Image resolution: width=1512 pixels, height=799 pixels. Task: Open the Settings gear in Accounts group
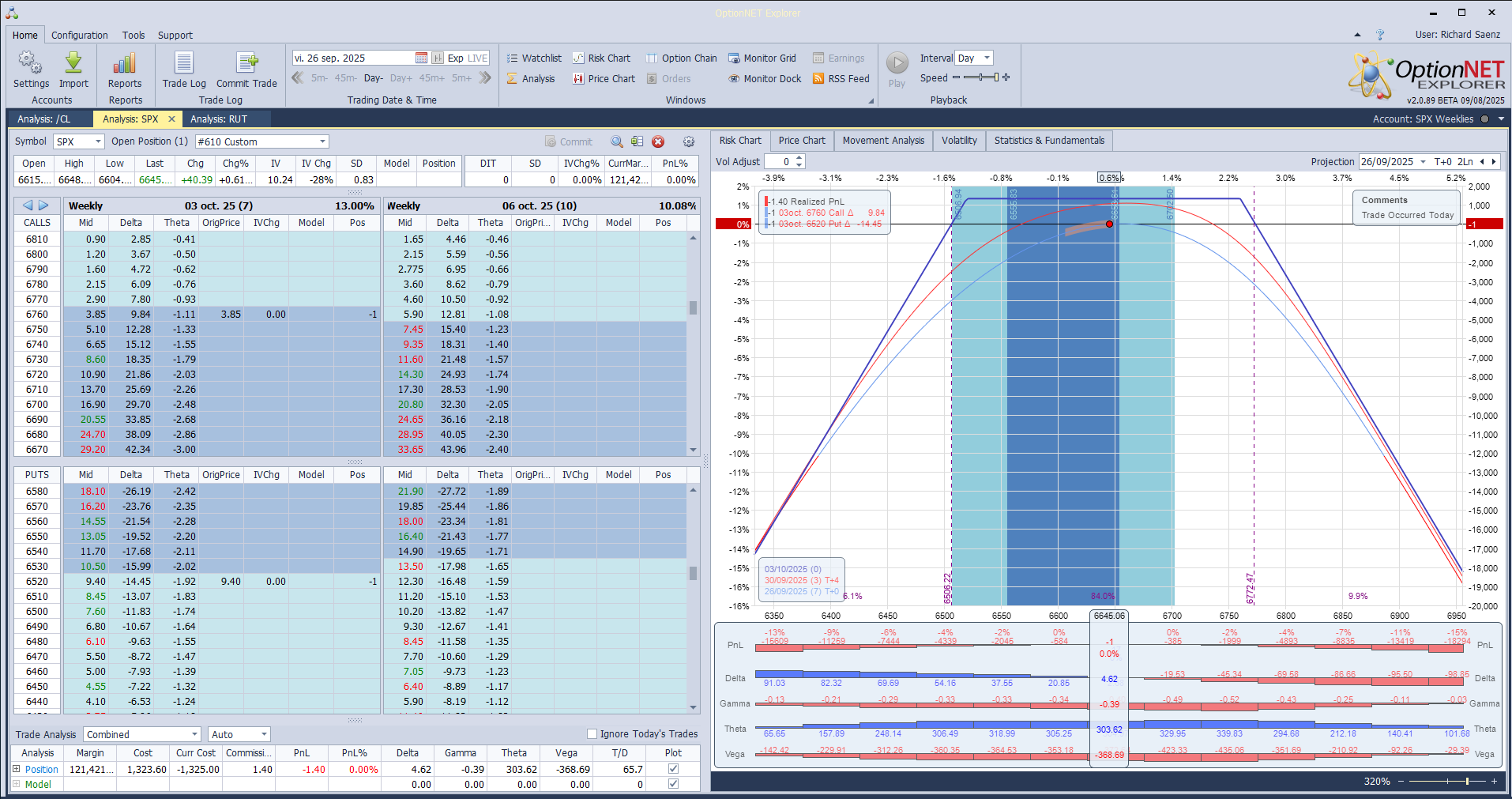[x=31, y=70]
